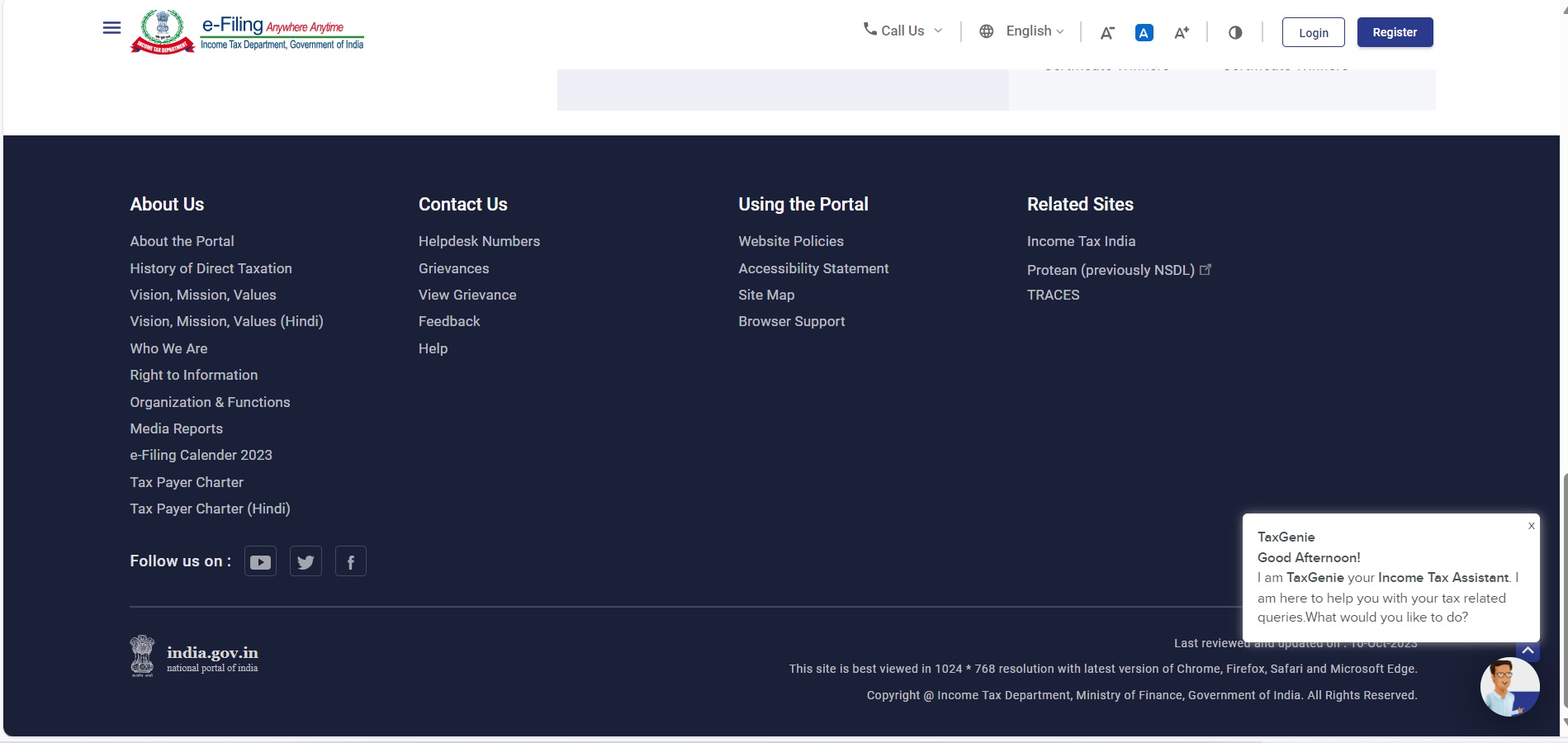
Task: Select the Related Sites heading
Action: [1080, 204]
